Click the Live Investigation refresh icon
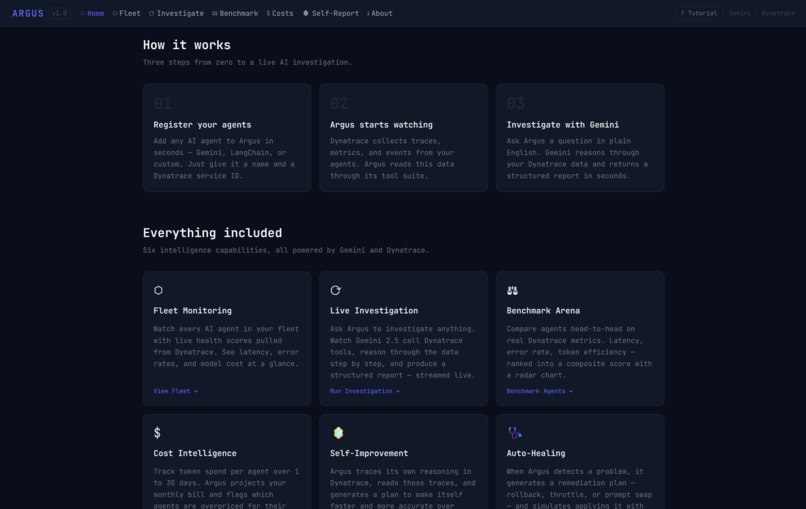 pos(336,290)
